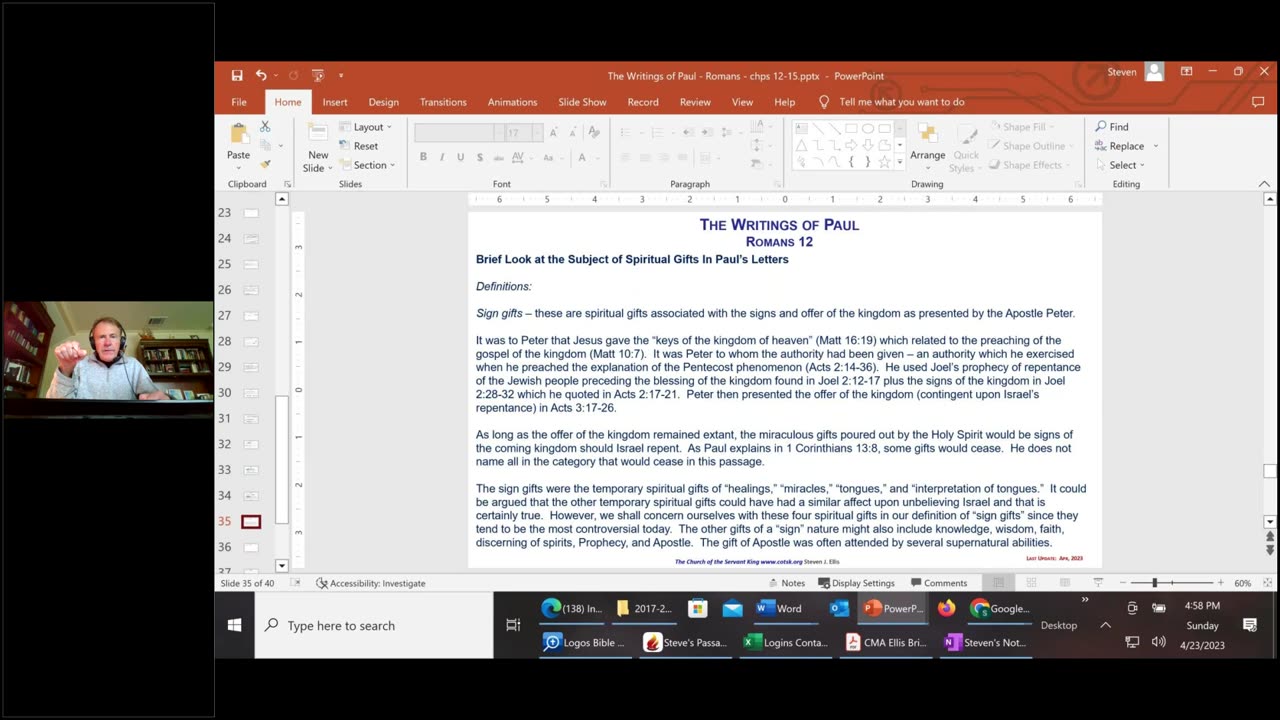Image resolution: width=1280 pixels, height=720 pixels.
Task: Switch to Slide Sorter view
Action: (1031, 583)
